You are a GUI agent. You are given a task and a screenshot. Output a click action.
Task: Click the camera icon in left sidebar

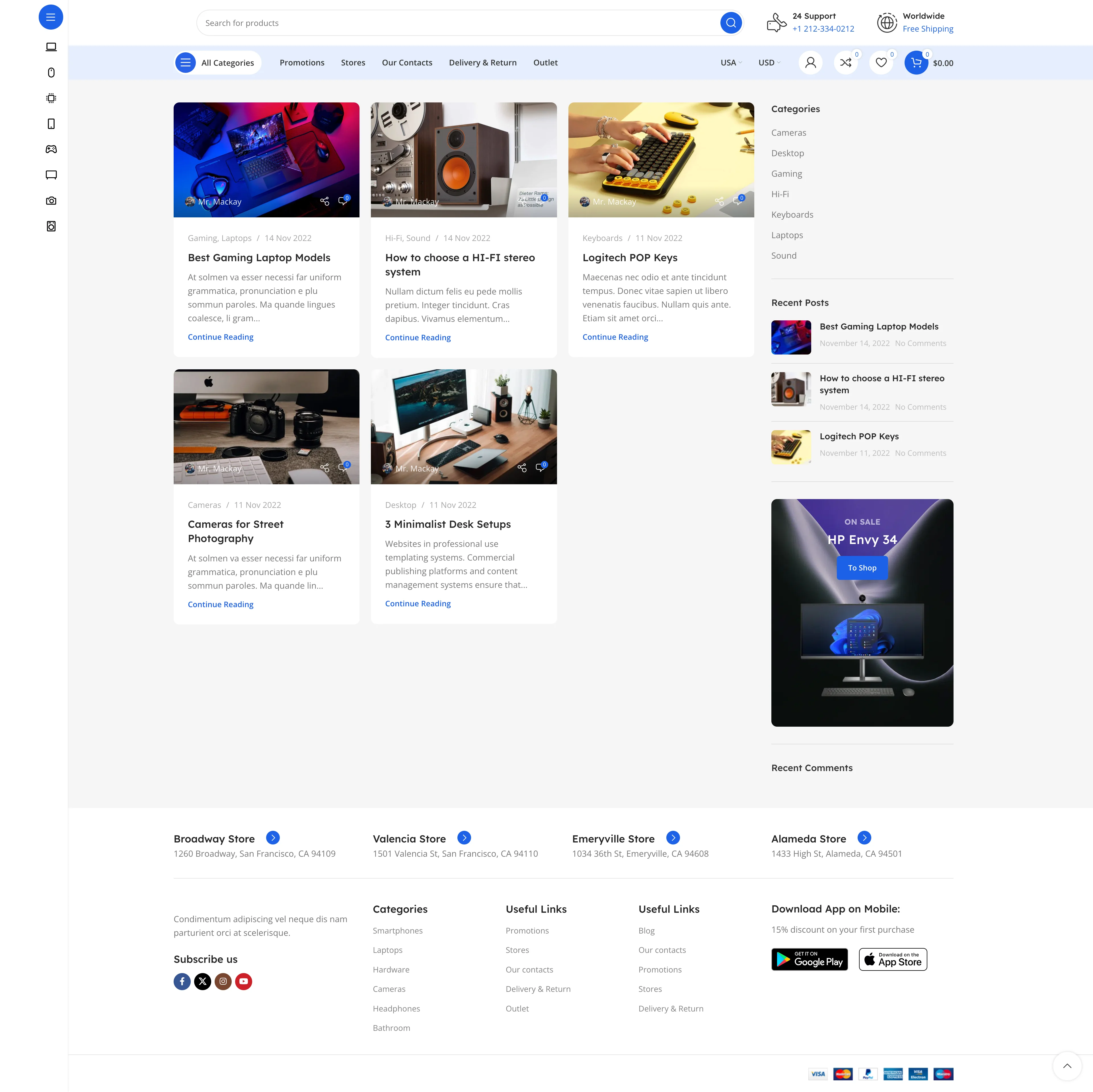51,201
